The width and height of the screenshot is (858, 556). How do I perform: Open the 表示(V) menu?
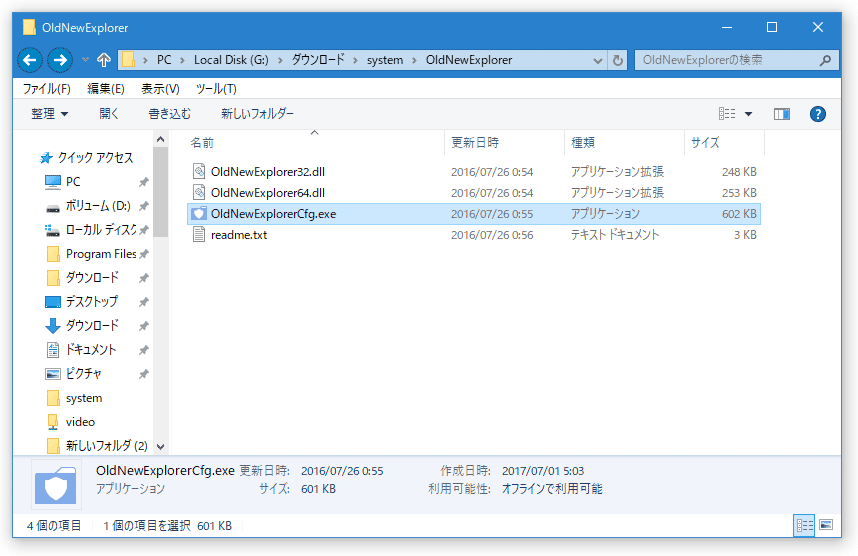[160, 89]
